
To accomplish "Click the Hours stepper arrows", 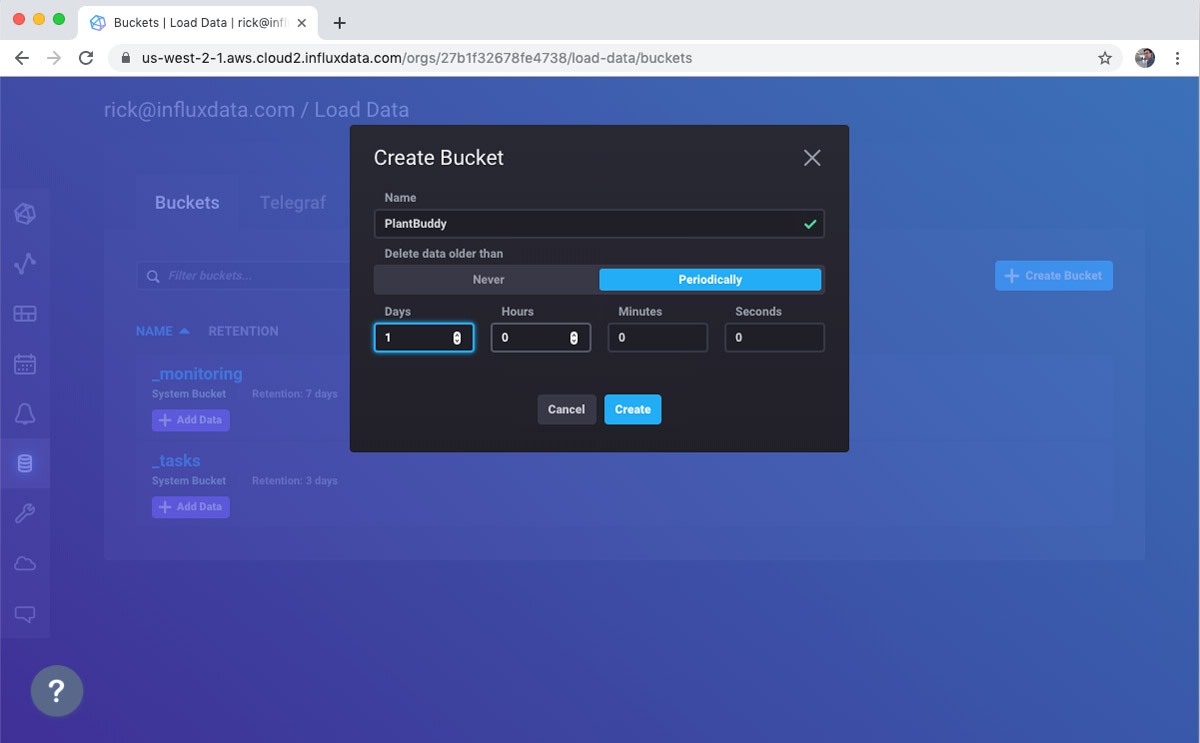I will 574,338.
